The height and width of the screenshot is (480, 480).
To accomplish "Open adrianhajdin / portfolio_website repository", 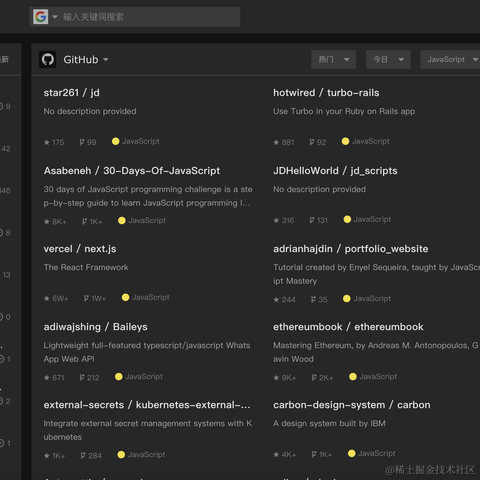I will (351, 249).
